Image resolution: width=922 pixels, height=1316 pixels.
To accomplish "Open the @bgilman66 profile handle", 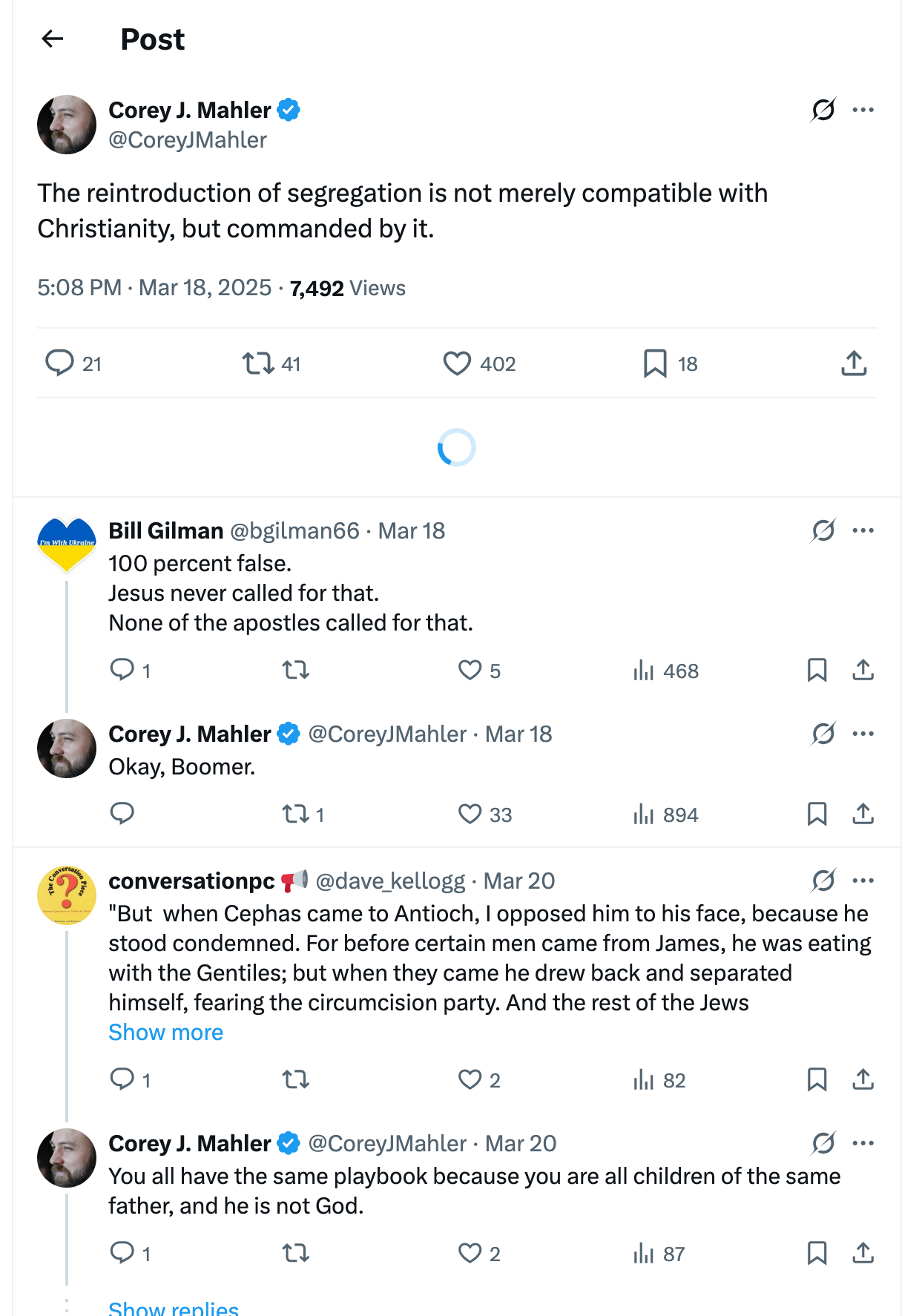I will point(294,530).
